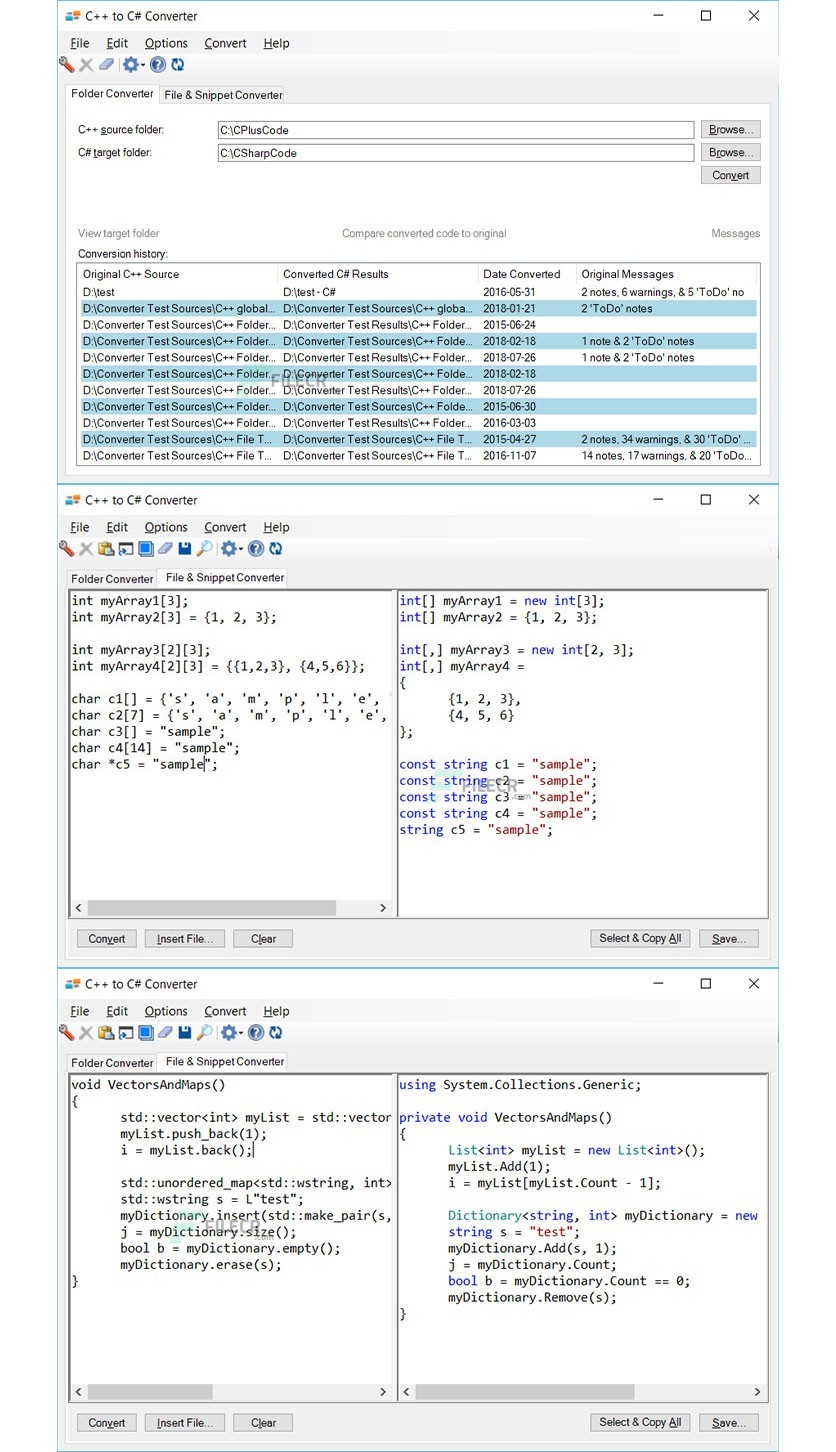Click eraser Clear icon in middle window toolbar
Viewport: 836px width, 1452px height.
coord(165,549)
